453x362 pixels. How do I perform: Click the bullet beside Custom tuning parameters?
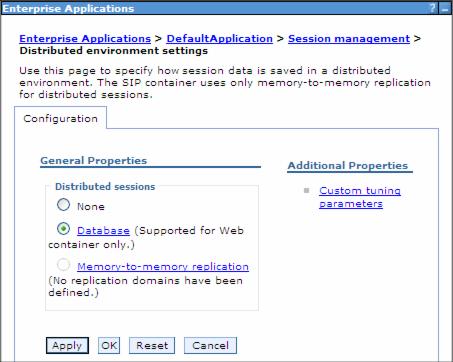click(306, 191)
